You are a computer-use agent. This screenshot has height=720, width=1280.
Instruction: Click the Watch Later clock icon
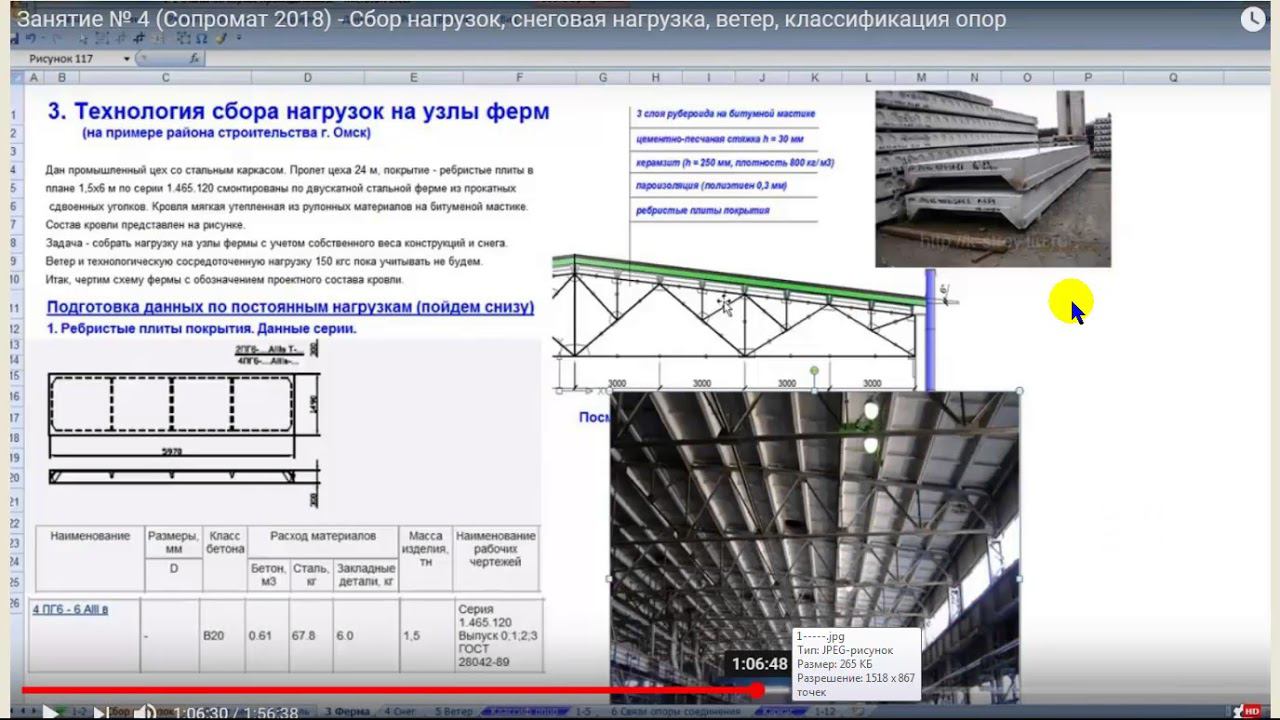click(x=1253, y=19)
